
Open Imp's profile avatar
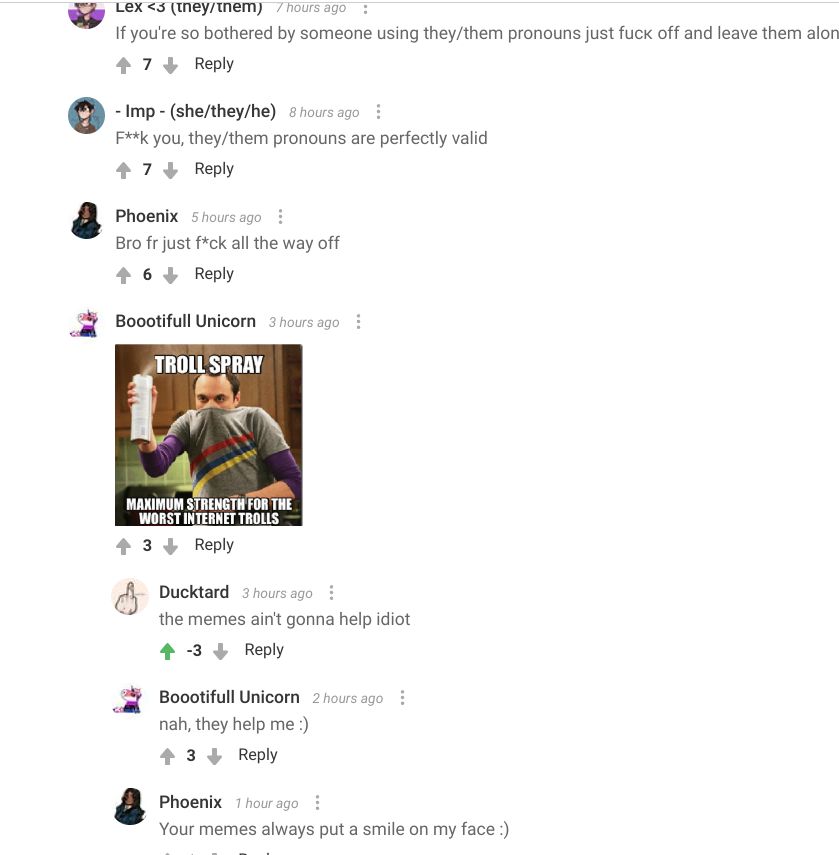tap(86, 115)
